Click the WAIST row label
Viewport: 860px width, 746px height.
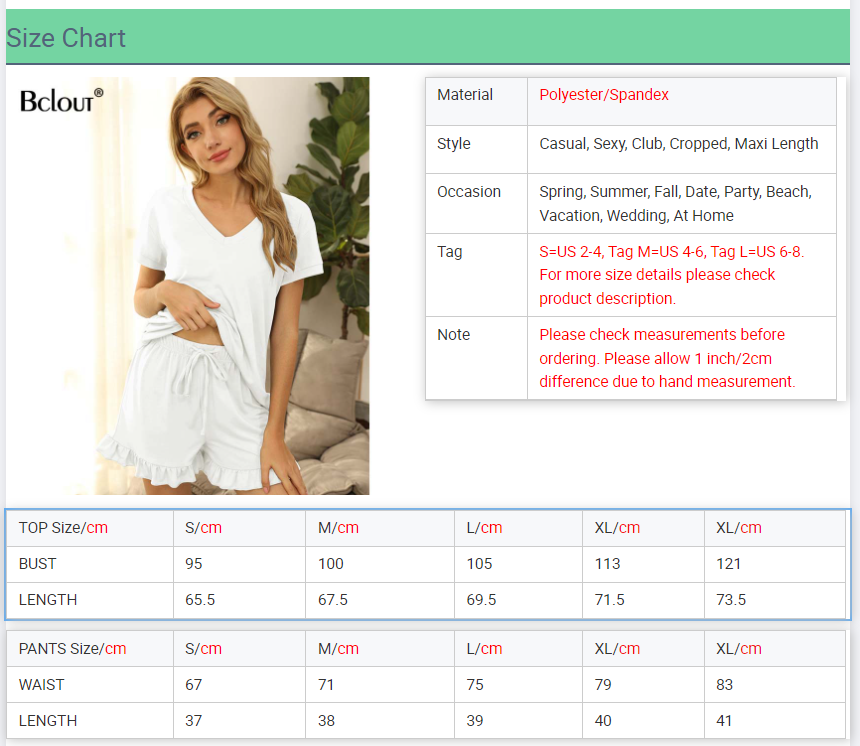(41, 685)
